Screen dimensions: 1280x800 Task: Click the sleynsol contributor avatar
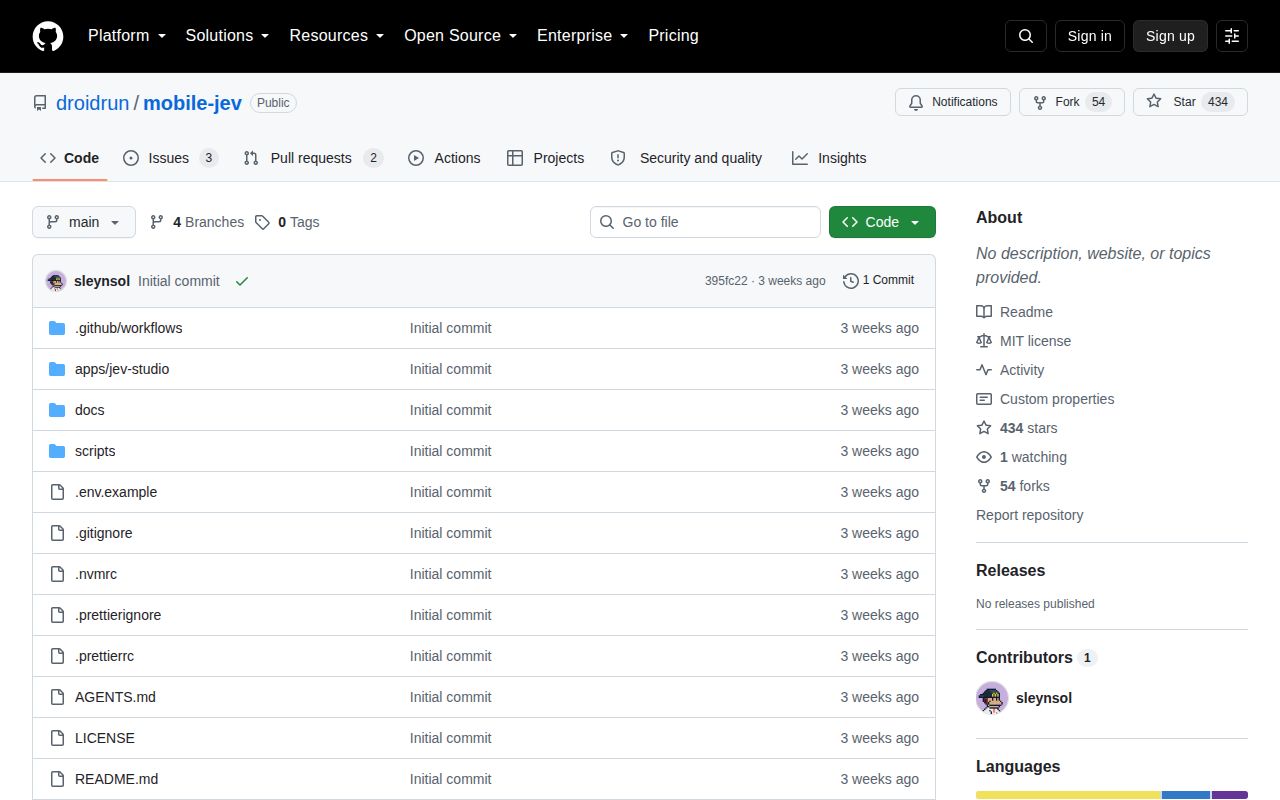[992, 698]
